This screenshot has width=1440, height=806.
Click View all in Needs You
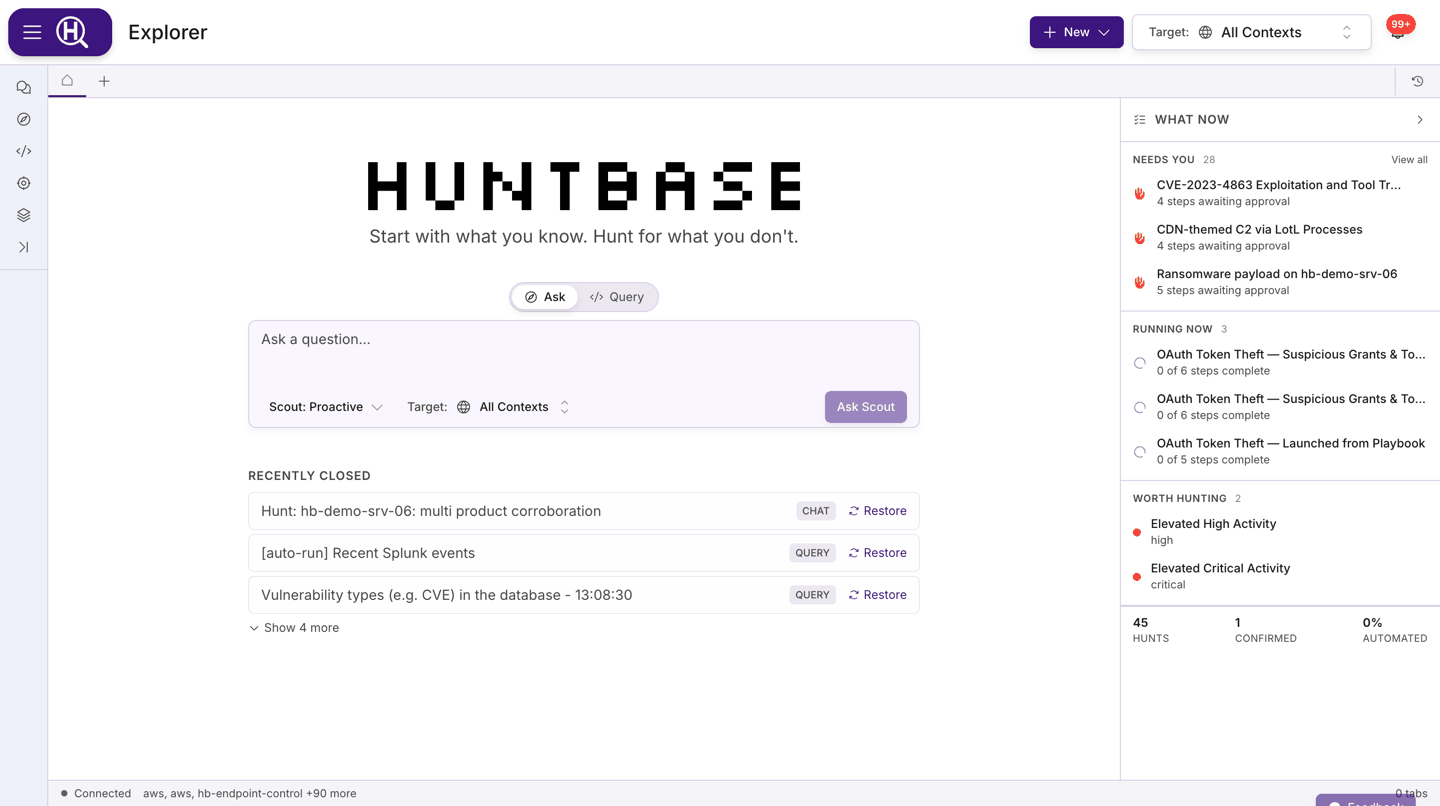(x=1409, y=160)
